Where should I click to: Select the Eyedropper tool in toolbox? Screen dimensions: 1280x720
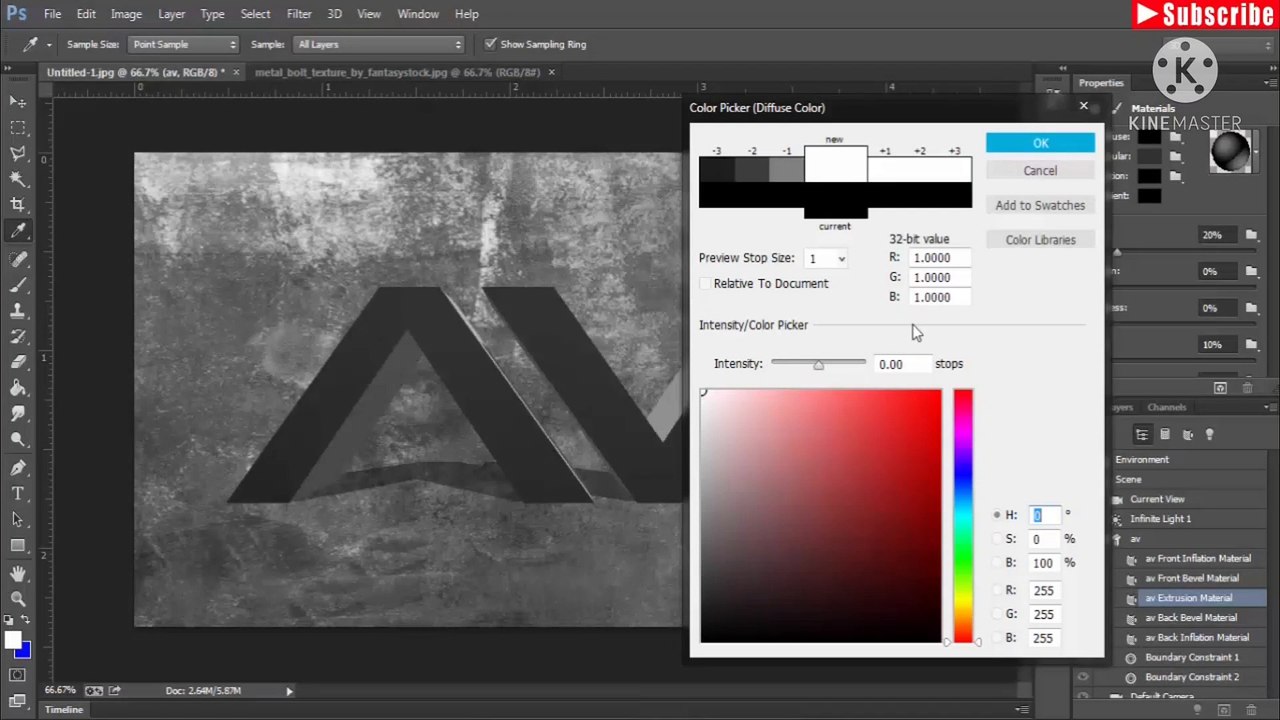pyautogui.click(x=18, y=231)
